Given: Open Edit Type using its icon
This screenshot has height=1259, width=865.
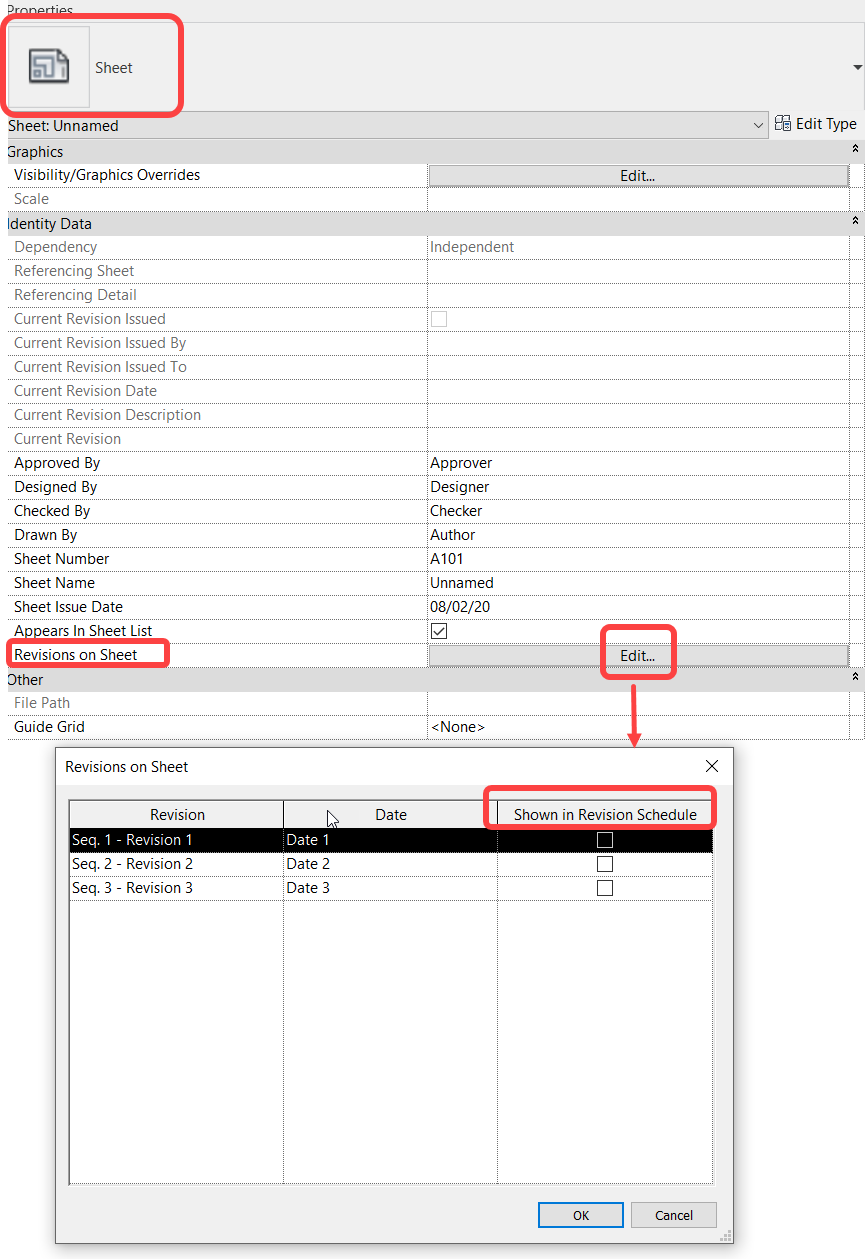Looking at the screenshot, I should 783,124.
